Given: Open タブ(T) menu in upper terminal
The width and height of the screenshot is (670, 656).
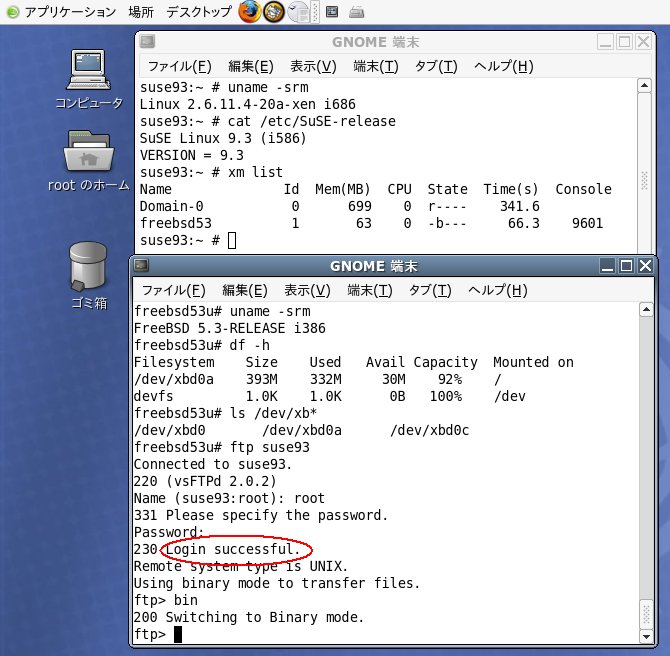Looking at the screenshot, I should pos(436,66).
